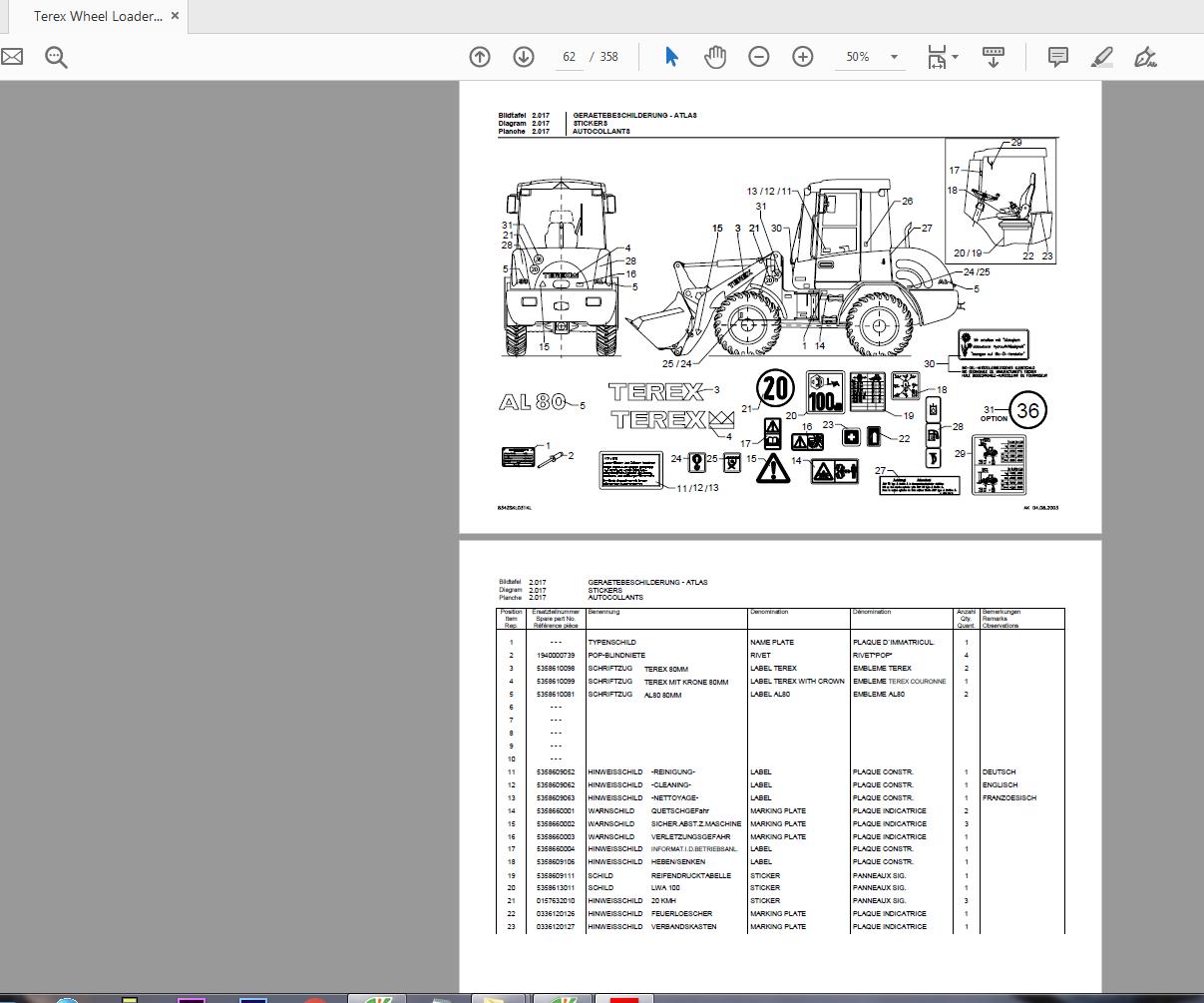Click the 100 dB noise sticker
This screenshot has width=1204, height=1003.
click(827, 393)
